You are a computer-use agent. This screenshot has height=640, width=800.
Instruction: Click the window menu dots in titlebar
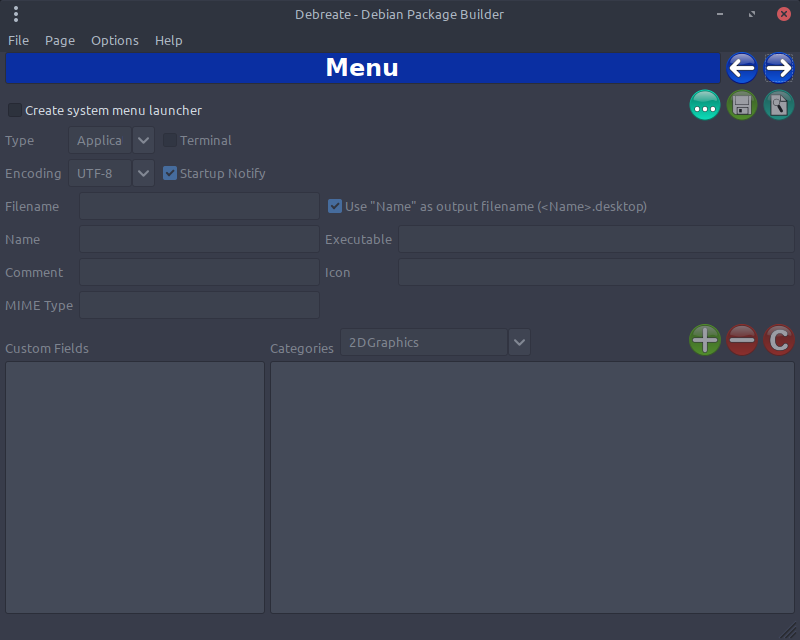[x=16, y=14]
